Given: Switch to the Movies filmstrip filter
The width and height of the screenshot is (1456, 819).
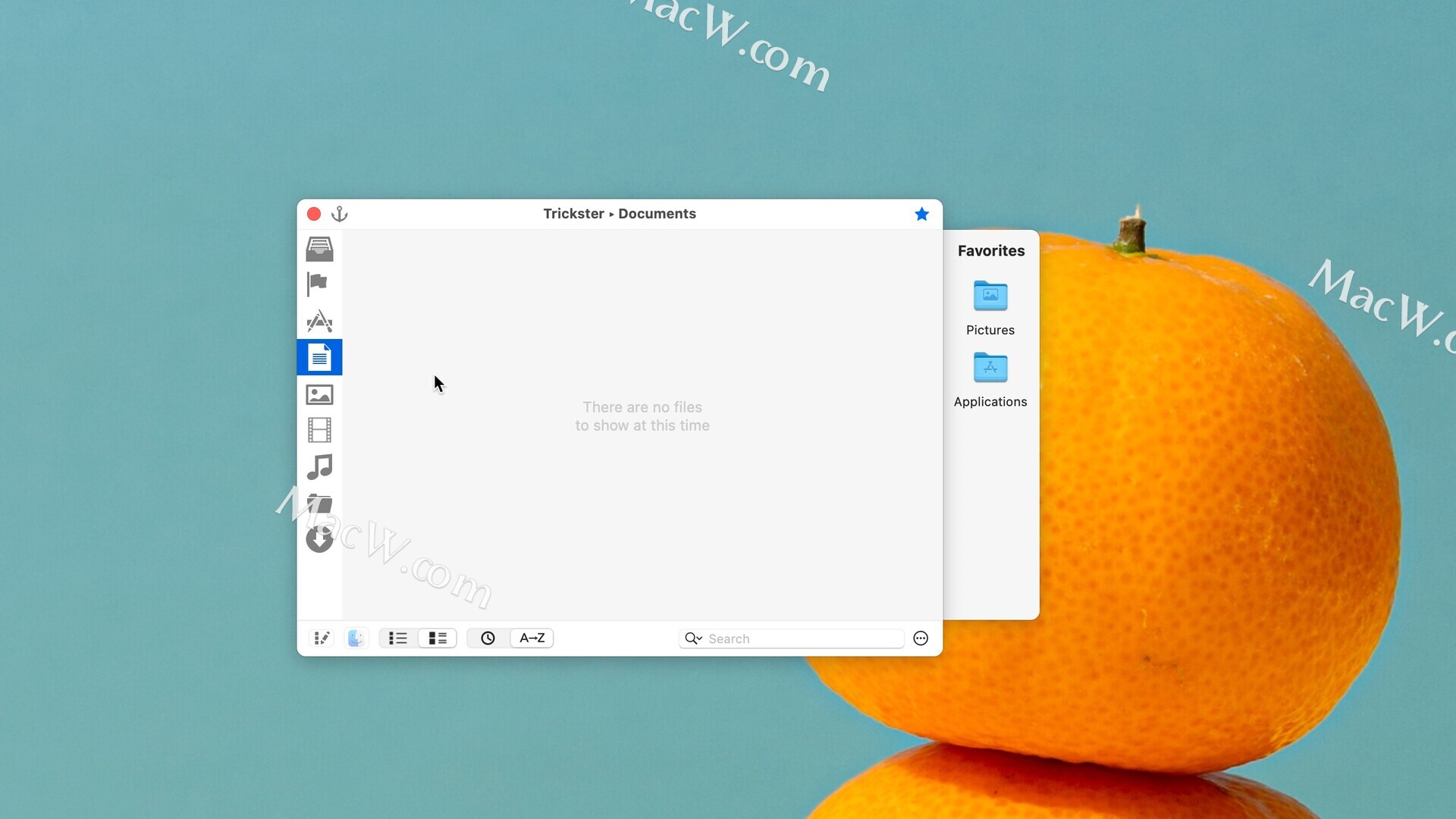Looking at the screenshot, I should [319, 430].
